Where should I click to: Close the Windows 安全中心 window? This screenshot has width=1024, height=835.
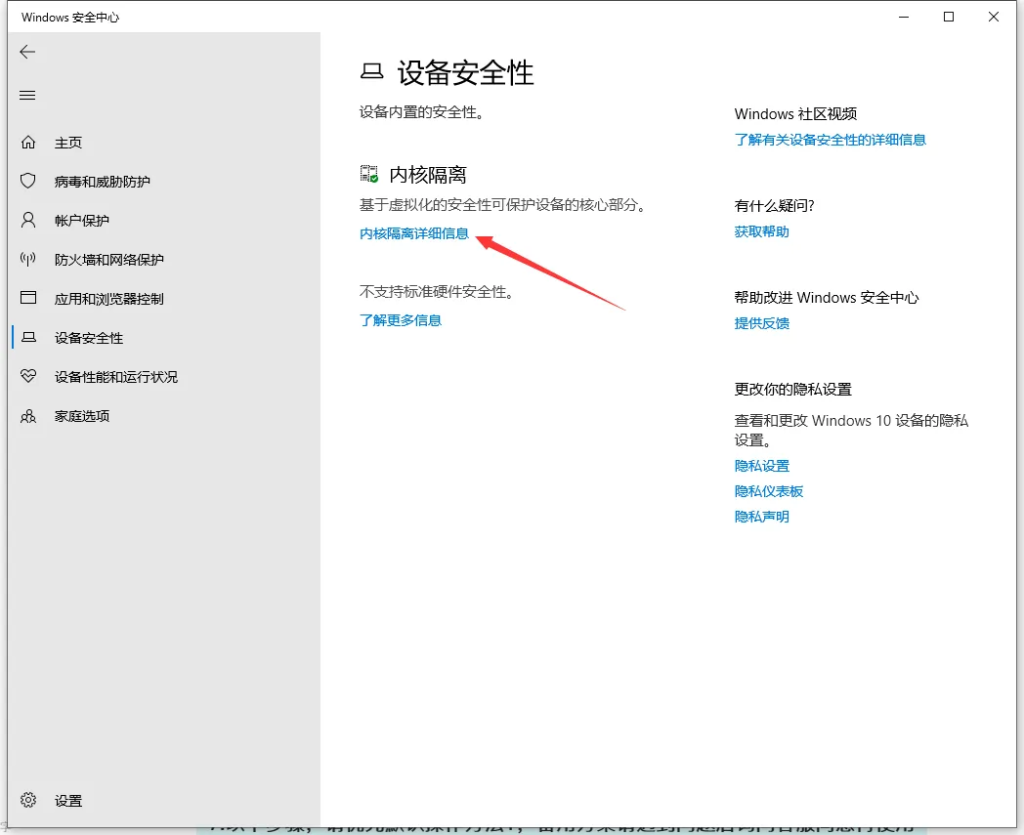[x=993, y=17]
